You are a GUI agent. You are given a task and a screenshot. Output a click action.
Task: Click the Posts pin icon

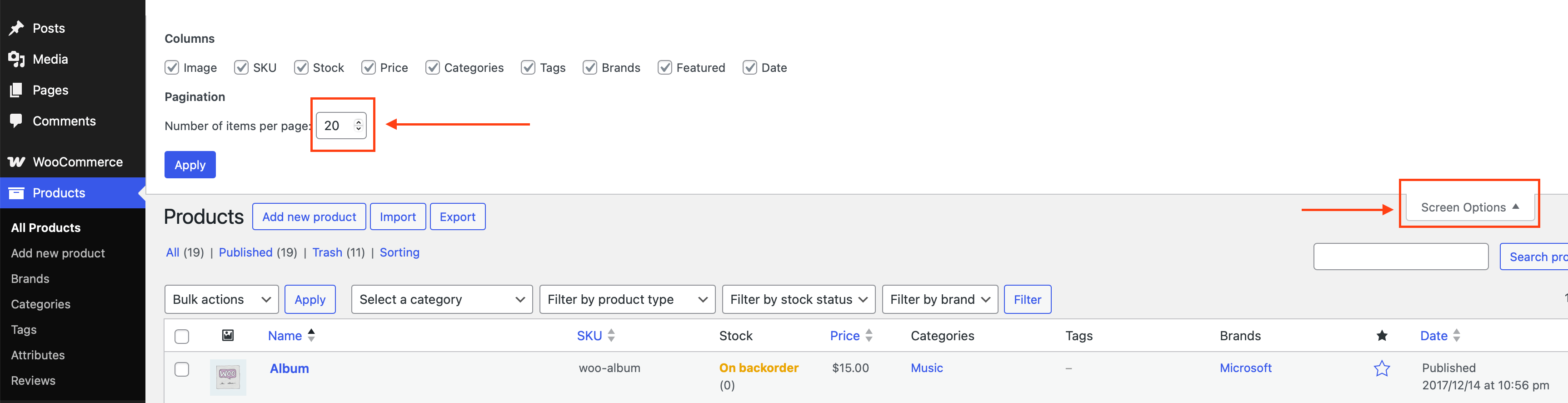(16, 28)
